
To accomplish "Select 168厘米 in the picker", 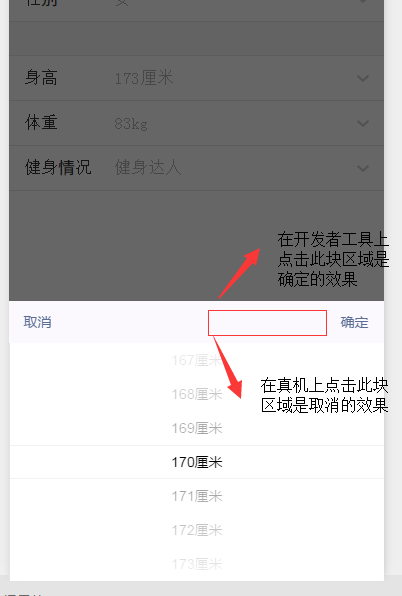I will point(197,394).
